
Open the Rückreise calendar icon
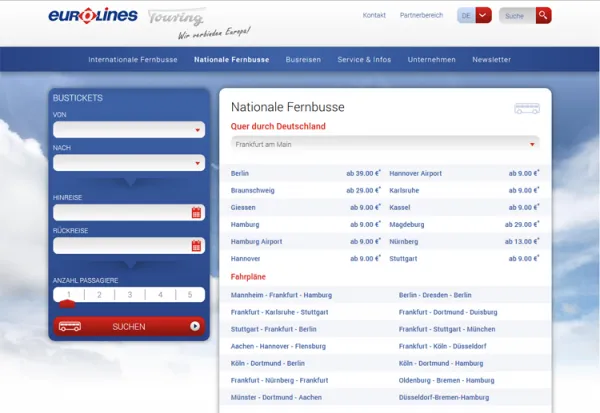point(196,245)
